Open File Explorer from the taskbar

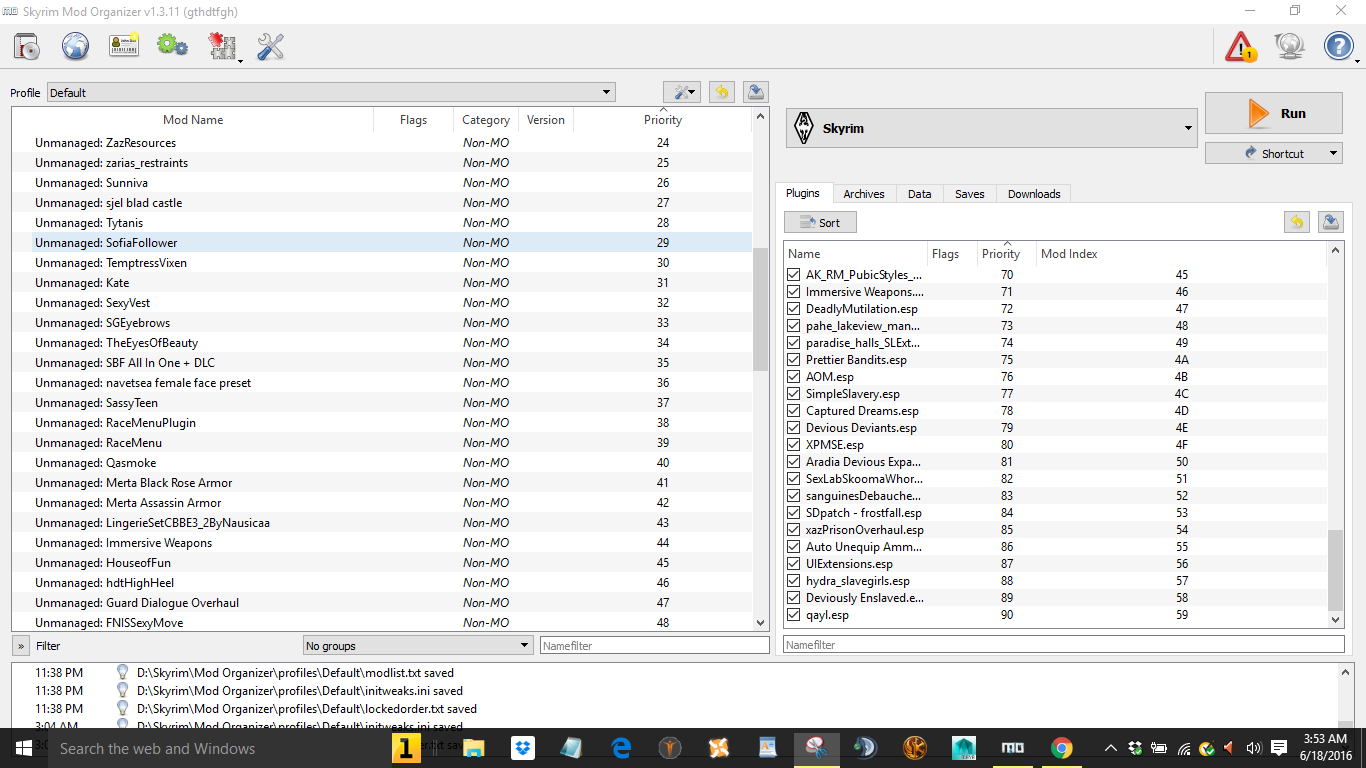473,748
